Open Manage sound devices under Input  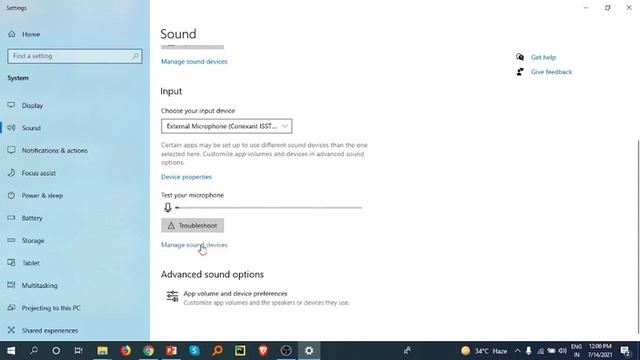pos(194,245)
